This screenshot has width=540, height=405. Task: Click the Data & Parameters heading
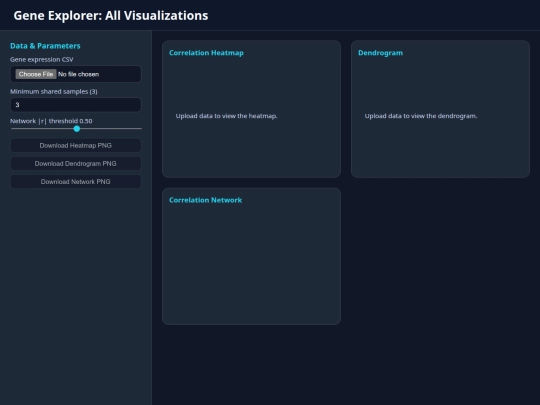pyautogui.click(x=45, y=46)
